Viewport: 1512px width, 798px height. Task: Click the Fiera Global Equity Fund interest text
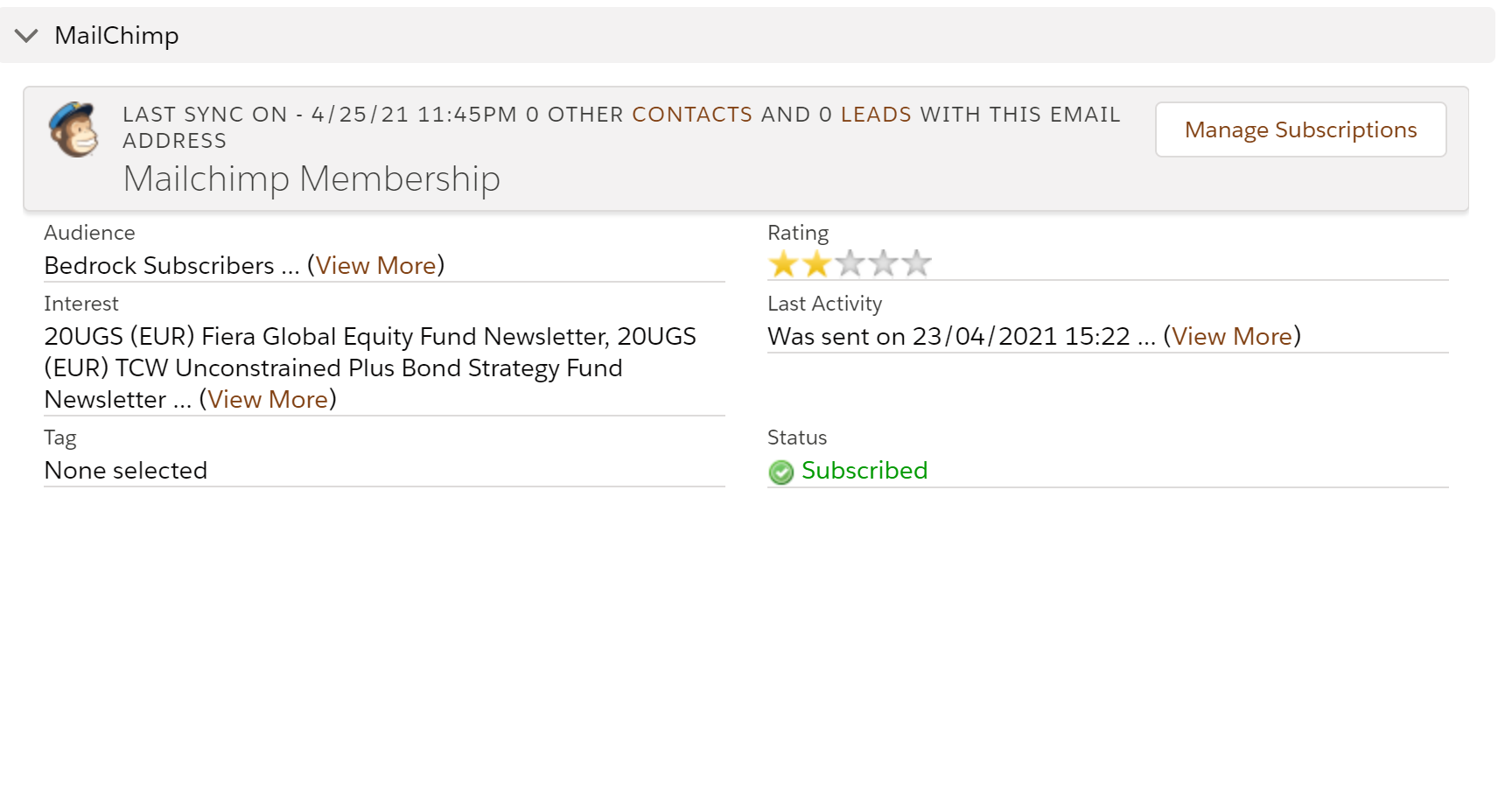[339, 336]
